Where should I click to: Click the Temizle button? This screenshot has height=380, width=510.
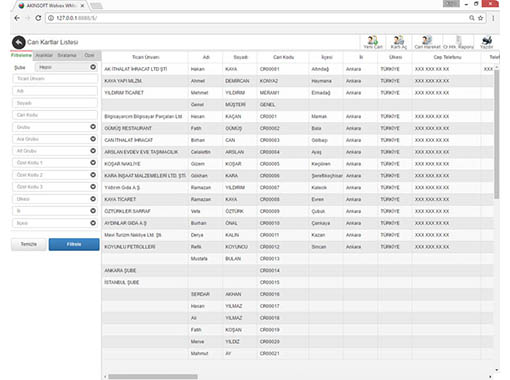[x=29, y=244]
